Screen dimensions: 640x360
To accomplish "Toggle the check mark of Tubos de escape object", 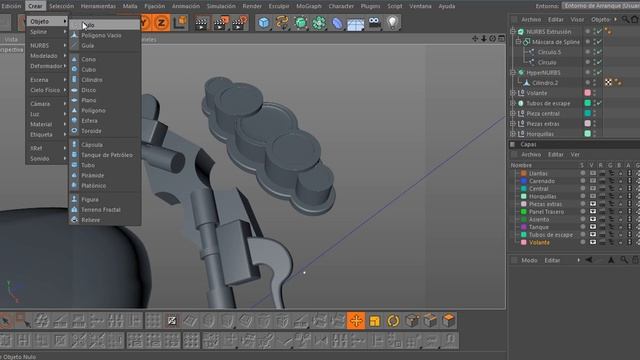I will tap(599, 103).
